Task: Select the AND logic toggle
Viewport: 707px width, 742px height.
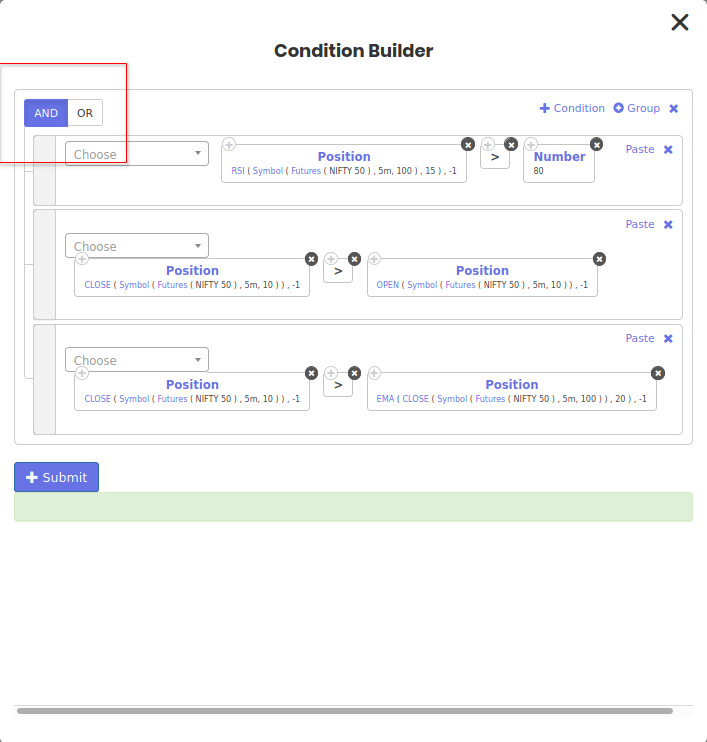Action: coord(46,113)
